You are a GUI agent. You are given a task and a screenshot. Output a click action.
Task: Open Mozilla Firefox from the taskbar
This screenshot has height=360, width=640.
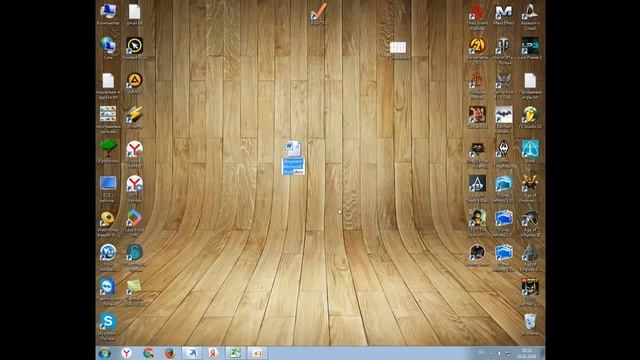(x=170, y=353)
